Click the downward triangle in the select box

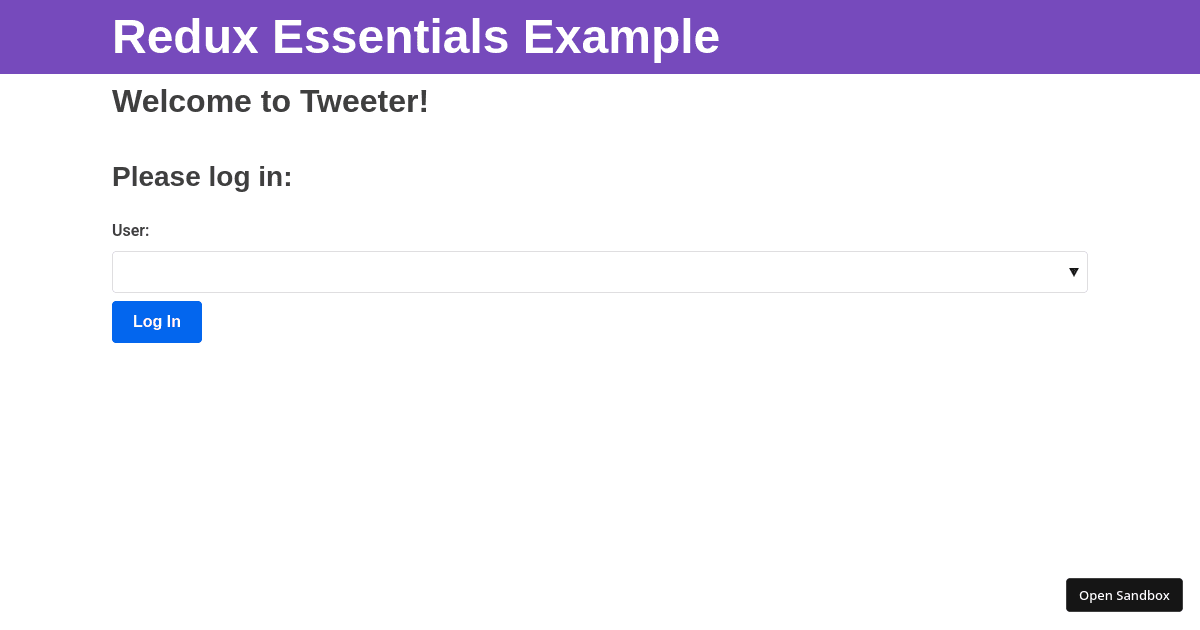click(x=1074, y=271)
